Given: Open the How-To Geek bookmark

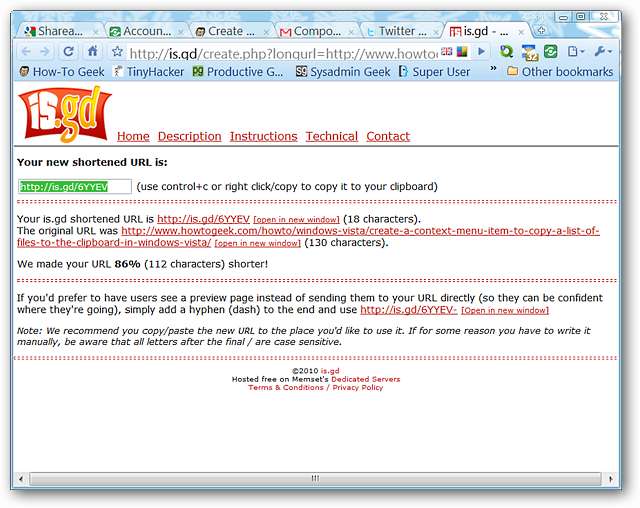Looking at the screenshot, I should pos(62,72).
